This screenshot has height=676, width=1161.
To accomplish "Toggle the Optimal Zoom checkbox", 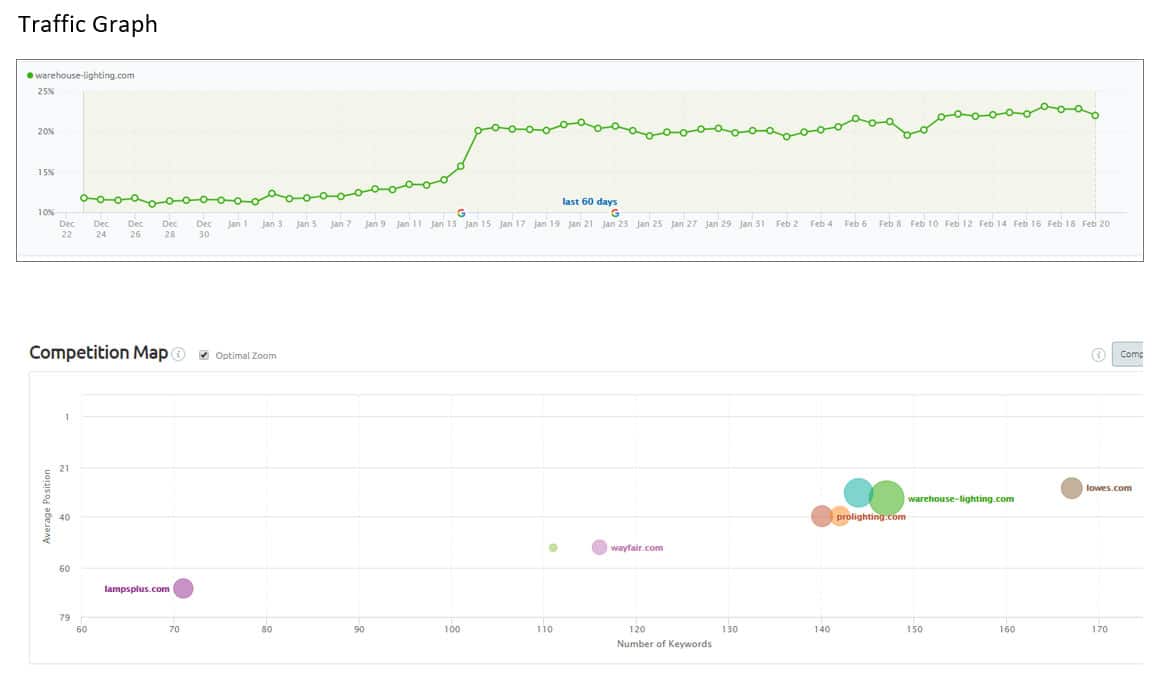I will pos(204,355).
